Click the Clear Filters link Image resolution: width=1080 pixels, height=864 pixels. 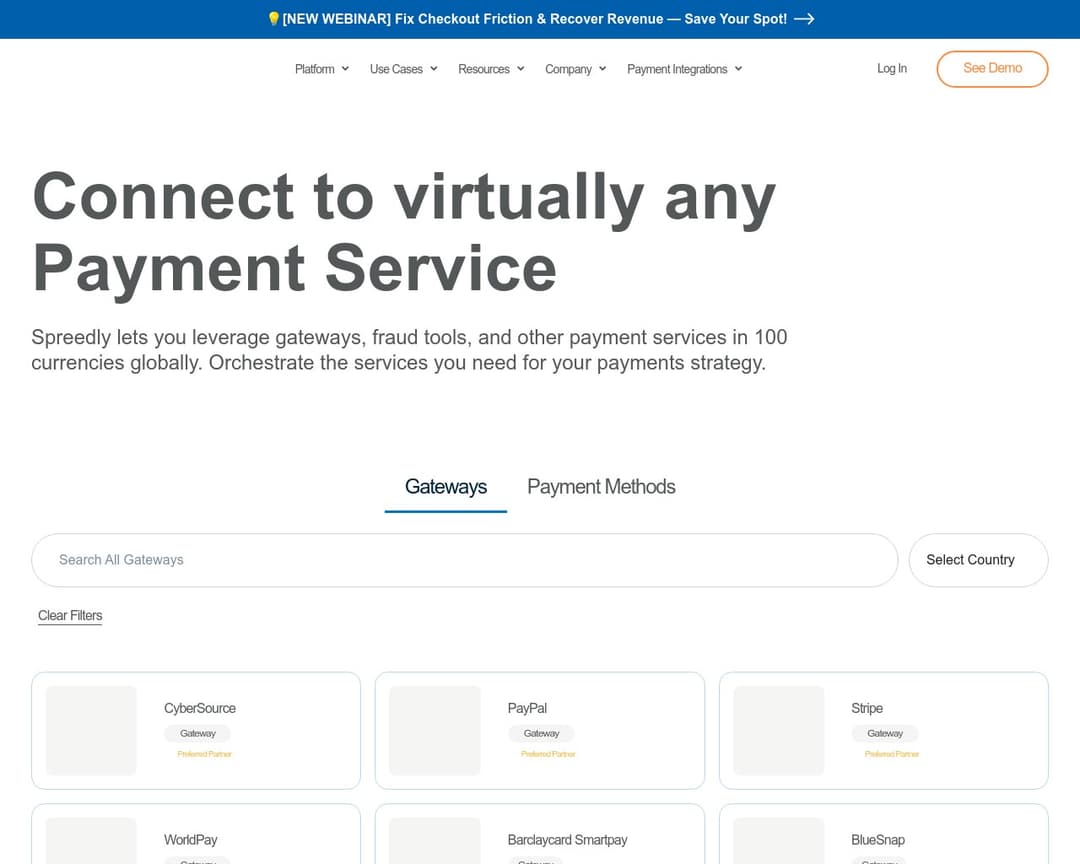pos(70,615)
